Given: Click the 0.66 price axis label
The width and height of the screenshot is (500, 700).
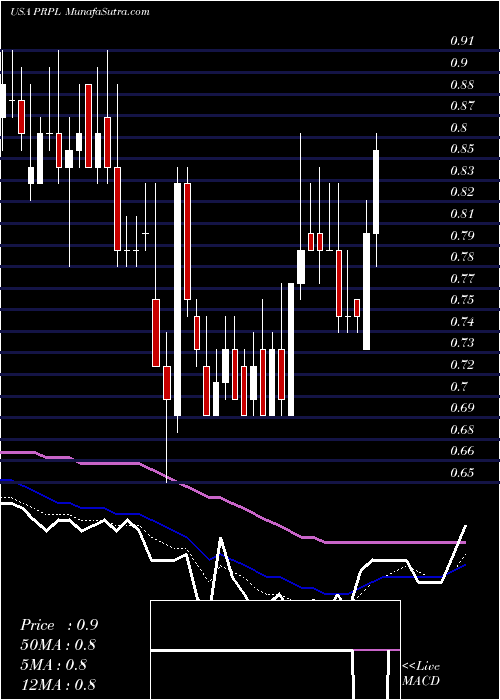Looking at the screenshot, I should tap(462, 451).
